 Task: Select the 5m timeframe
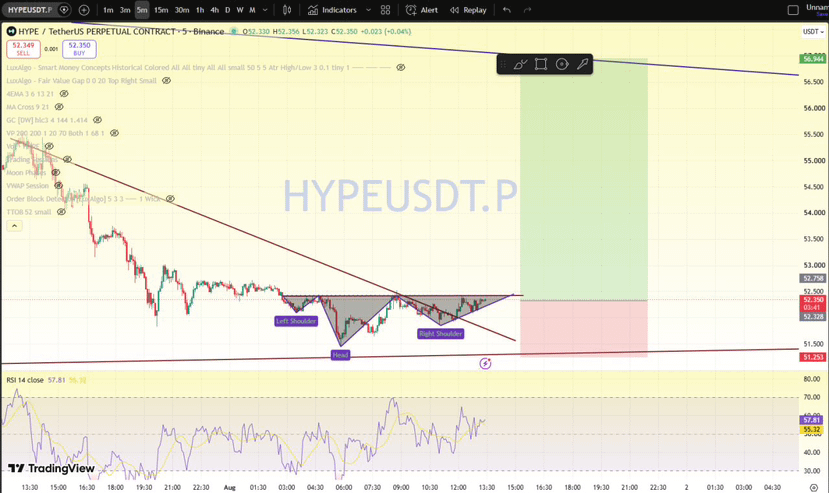[x=142, y=10]
